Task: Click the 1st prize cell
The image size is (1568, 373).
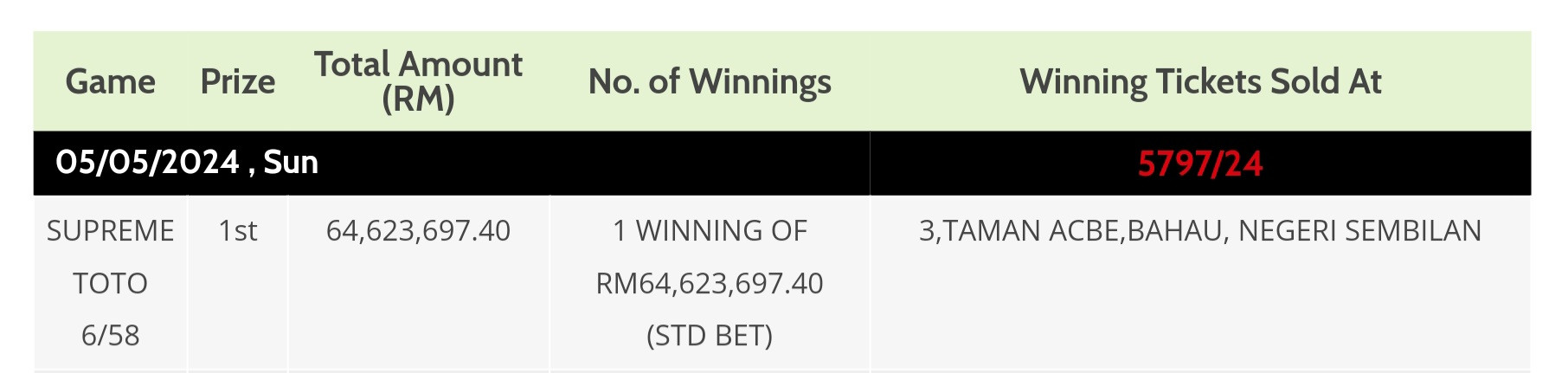Action: (x=238, y=231)
